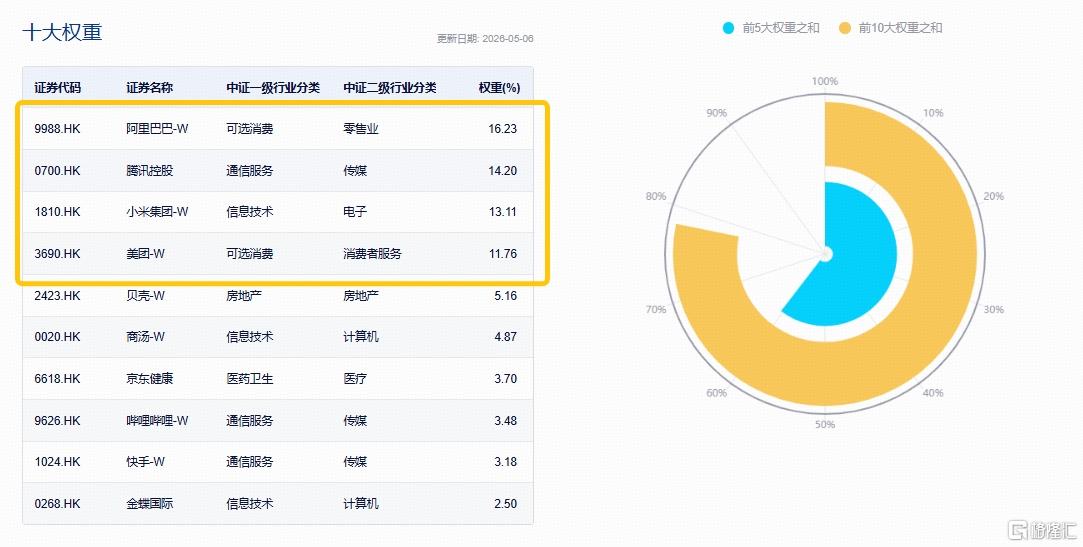This screenshot has width=1083, height=547.
Task: Click 腾讯控股 in the name column
Action: [149, 171]
